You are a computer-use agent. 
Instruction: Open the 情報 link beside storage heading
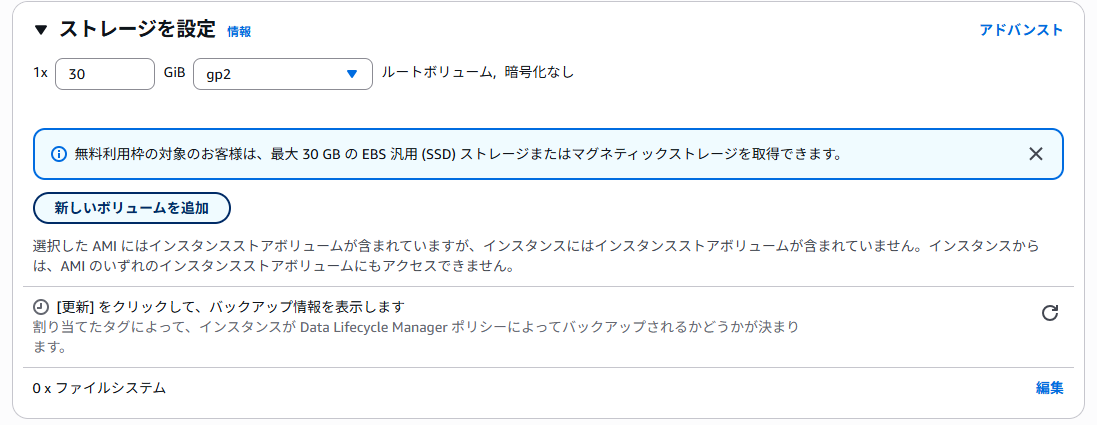tap(239, 31)
